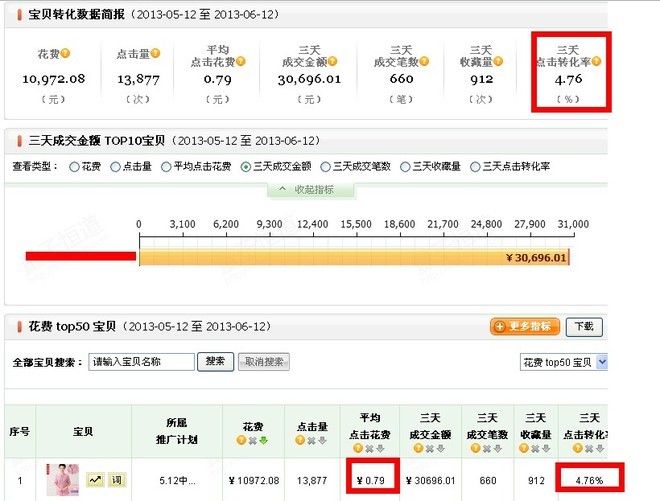Sort table by 花费 using green arrow
The height and width of the screenshot is (501, 660).
[x=263, y=441]
